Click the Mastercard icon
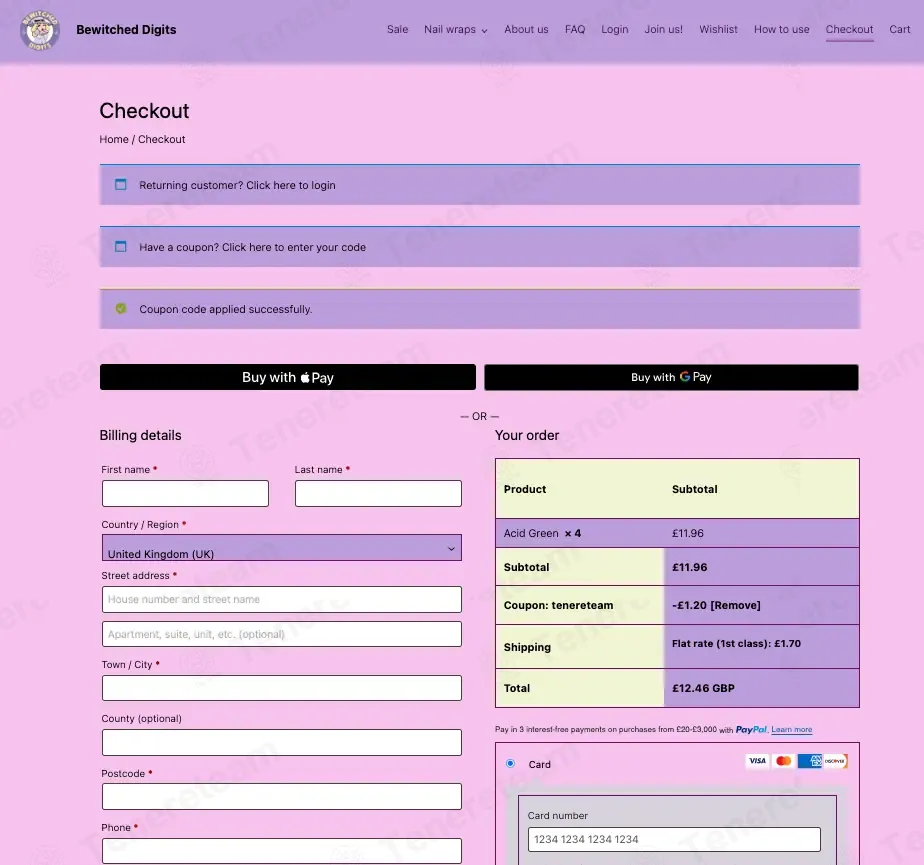 [784, 761]
